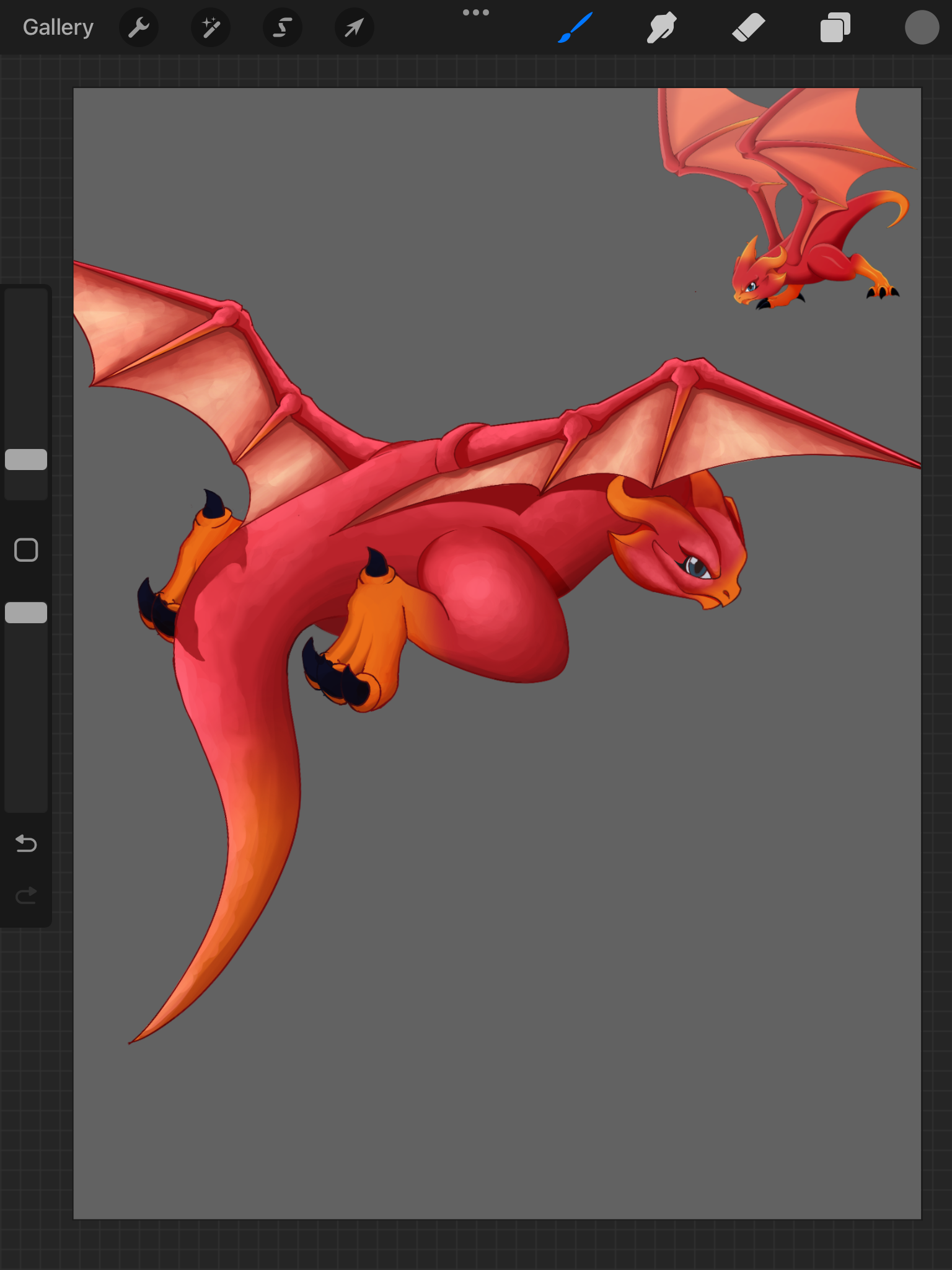
Task: Return to the Gallery
Action: (58, 27)
